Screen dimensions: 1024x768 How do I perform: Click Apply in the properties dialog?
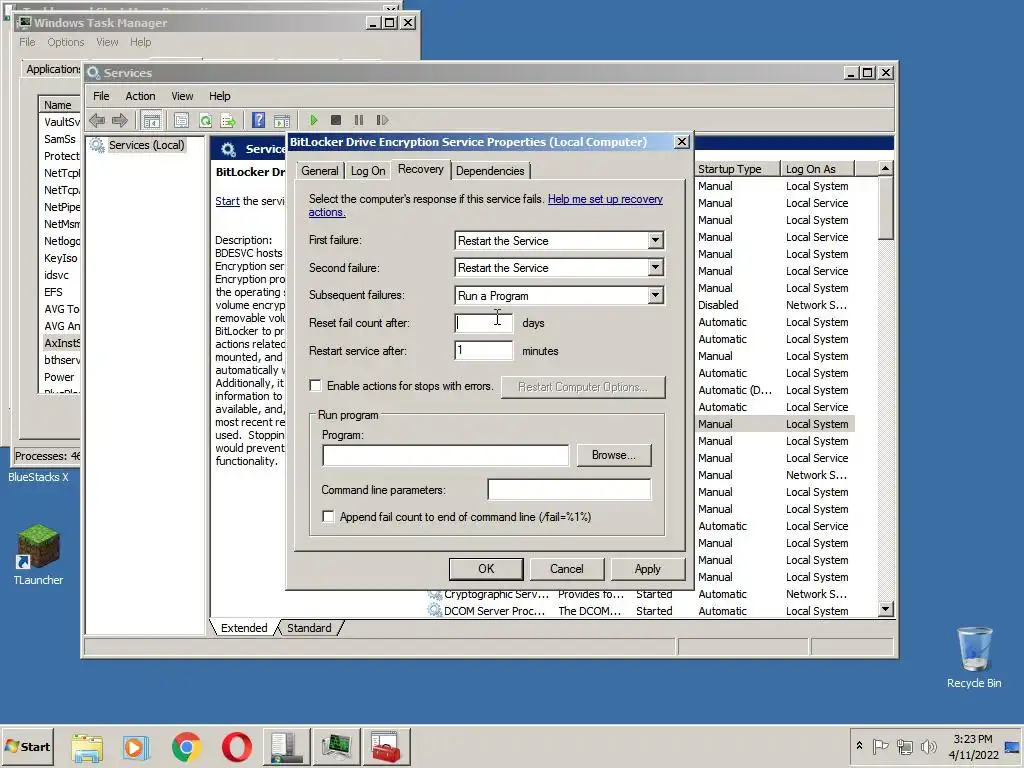coord(647,569)
